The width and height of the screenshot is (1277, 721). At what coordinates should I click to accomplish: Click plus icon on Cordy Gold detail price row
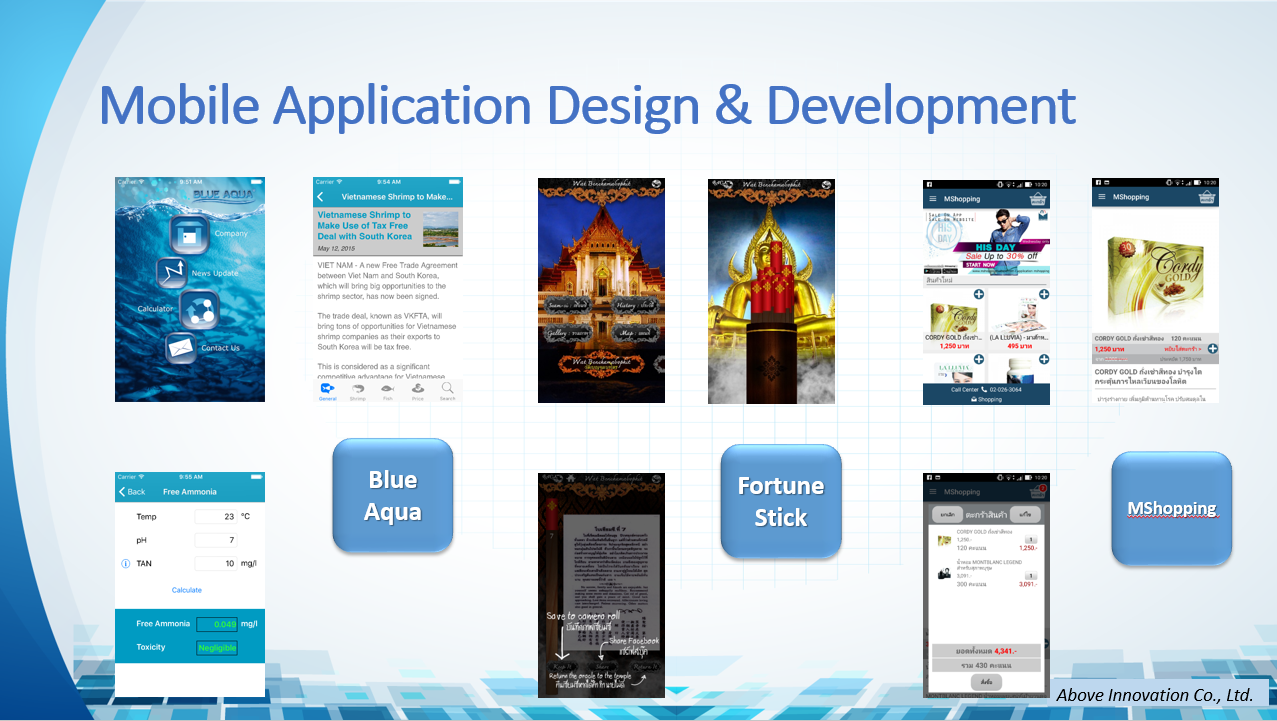click(x=1212, y=349)
